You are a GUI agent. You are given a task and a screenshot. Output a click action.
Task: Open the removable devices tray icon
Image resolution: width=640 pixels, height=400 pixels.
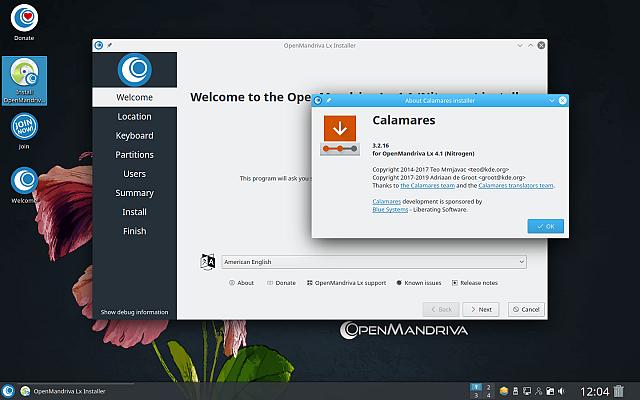[516, 391]
